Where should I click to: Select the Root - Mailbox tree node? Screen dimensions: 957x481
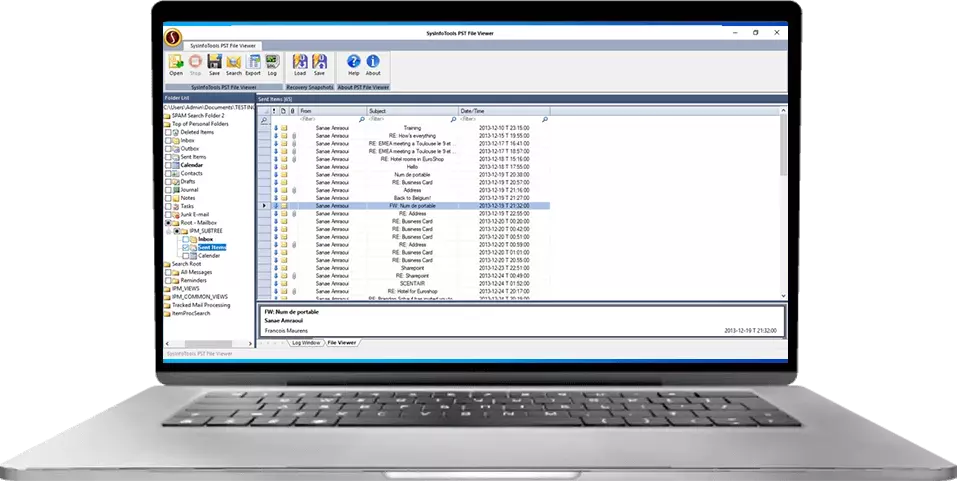(x=198, y=223)
